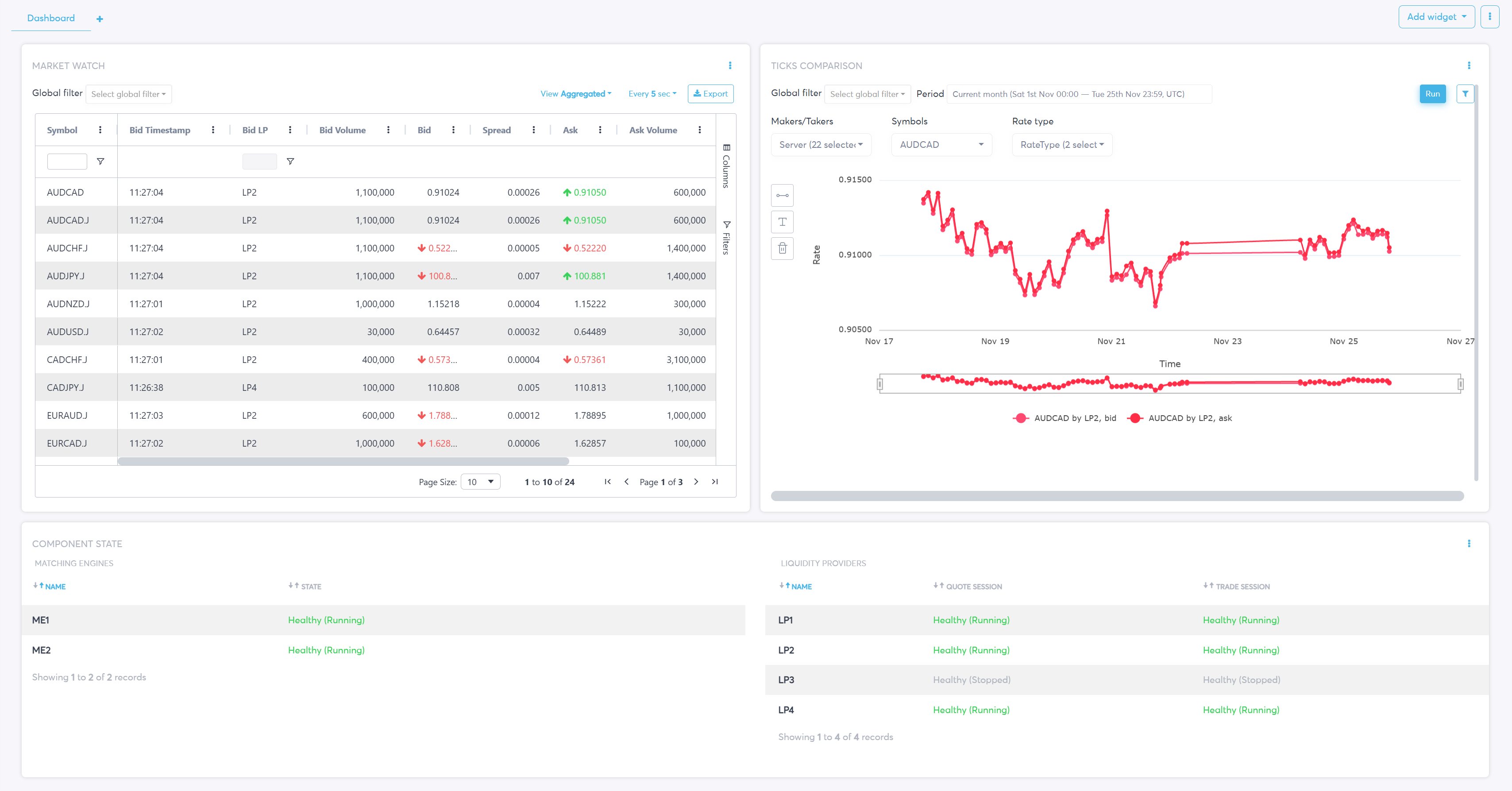Click the filter icon next to Run
This screenshot has width=1512, height=791.
pyautogui.click(x=1465, y=94)
